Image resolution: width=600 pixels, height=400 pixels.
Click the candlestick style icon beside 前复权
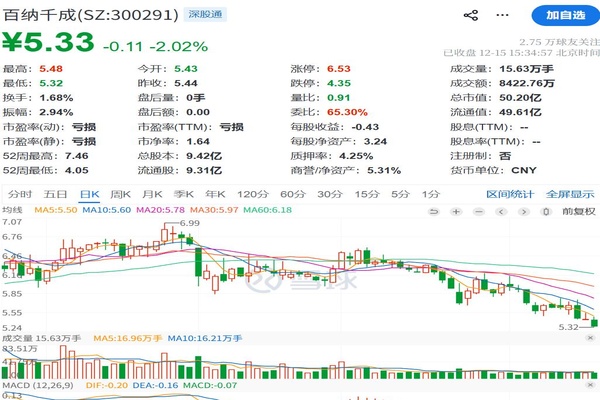pos(546,212)
